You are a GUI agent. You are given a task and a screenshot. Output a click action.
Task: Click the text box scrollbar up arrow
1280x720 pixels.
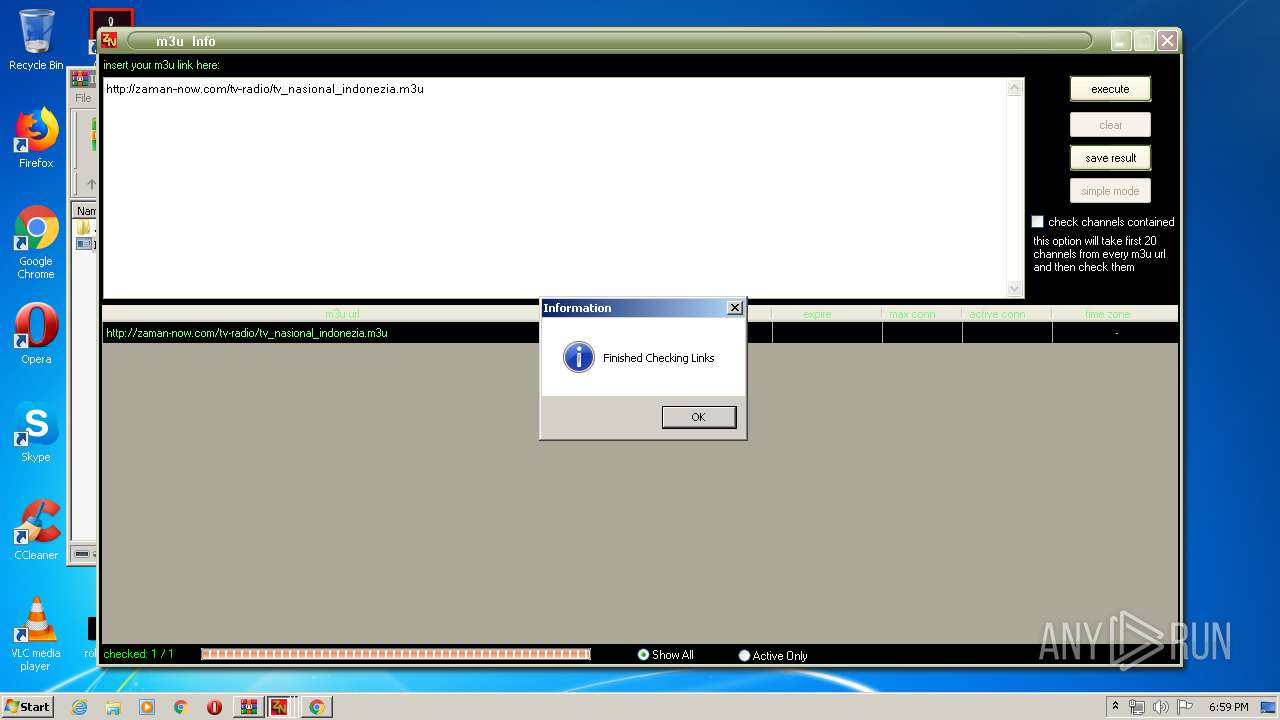tap(1015, 88)
